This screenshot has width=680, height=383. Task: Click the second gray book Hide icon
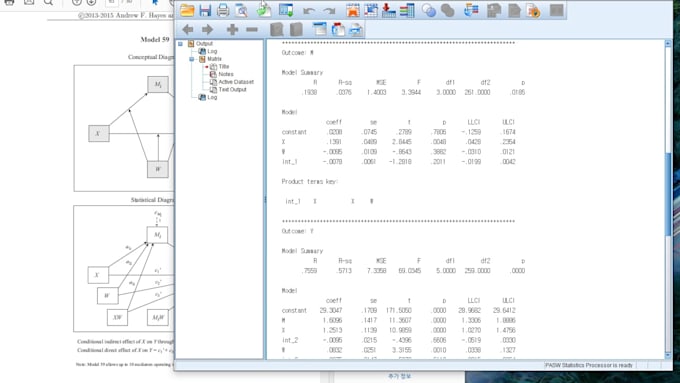click(296, 29)
